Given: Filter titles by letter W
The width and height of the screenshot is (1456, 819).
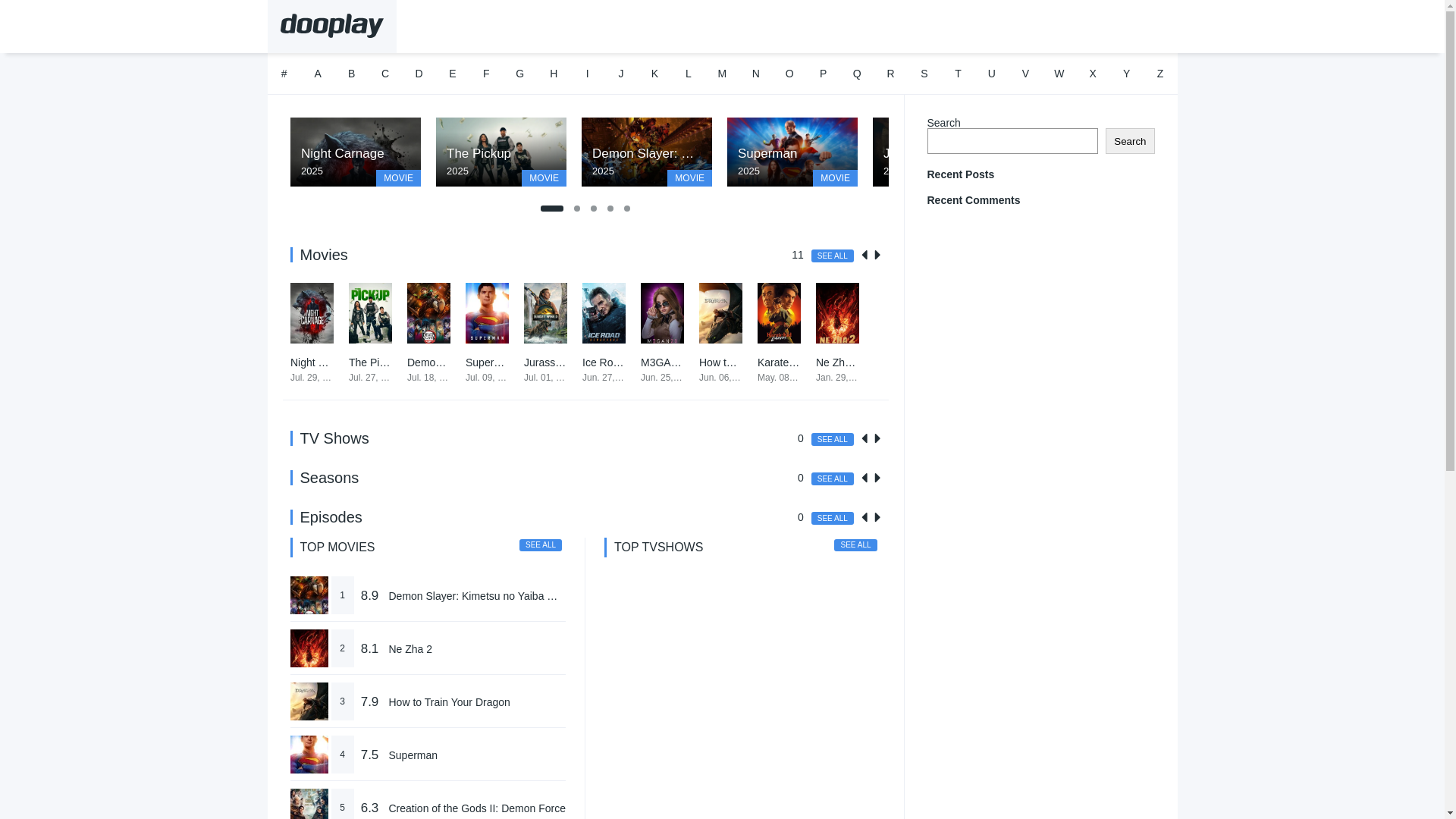Looking at the screenshot, I should (x=1059, y=74).
